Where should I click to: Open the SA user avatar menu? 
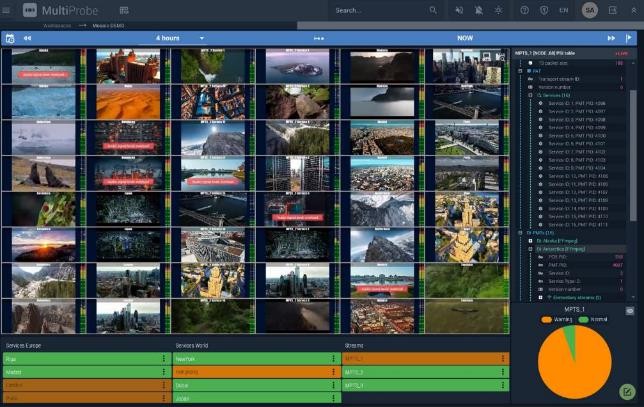pyautogui.click(x=590, y=10)
